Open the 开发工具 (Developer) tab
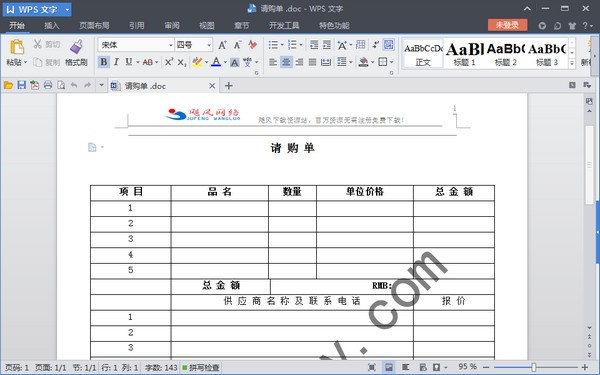Screen dimensions: 600x375 [284, 26]
